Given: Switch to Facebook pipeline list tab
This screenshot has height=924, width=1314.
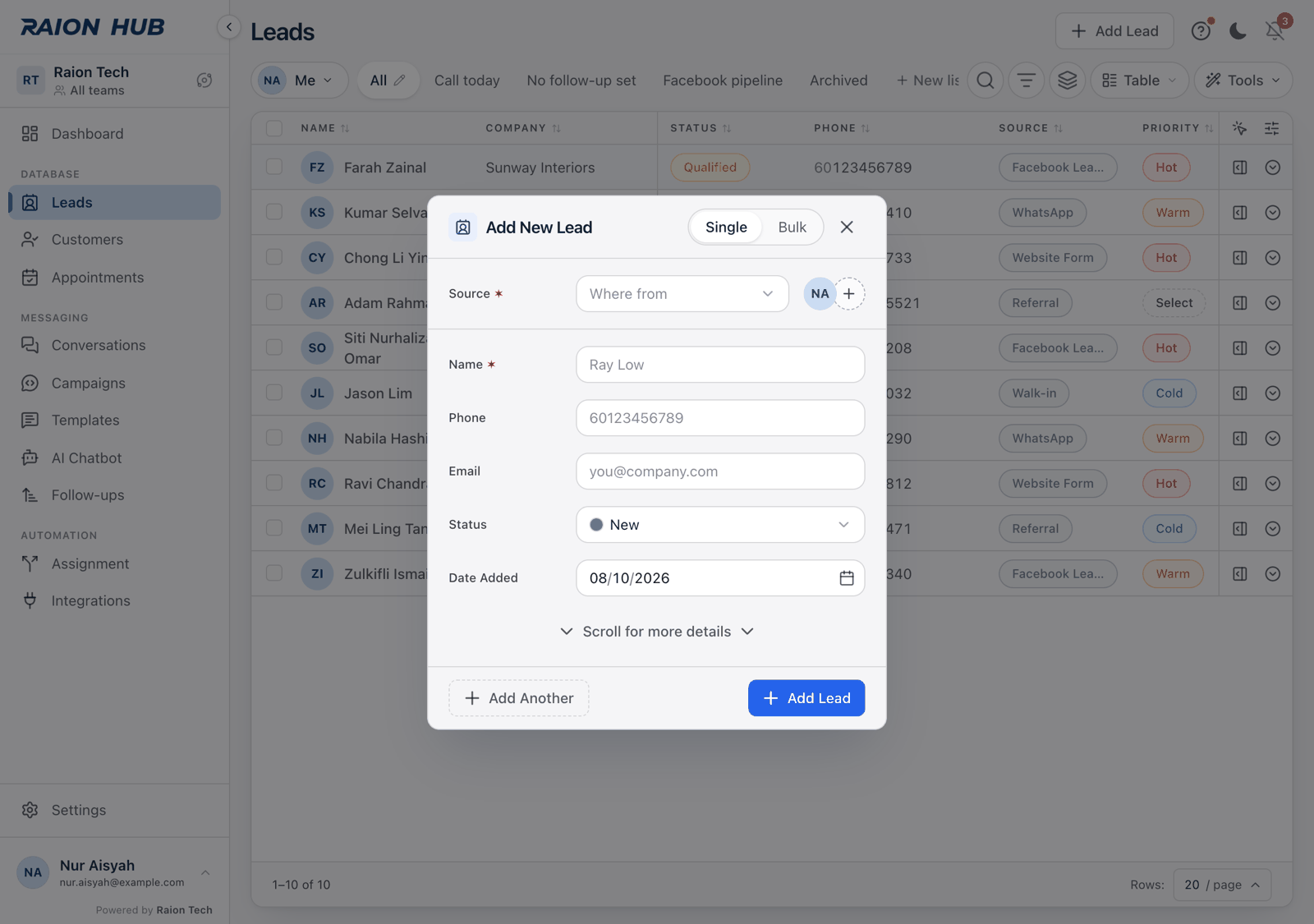Looking at the screenshot, I should [x=723, y=80].
